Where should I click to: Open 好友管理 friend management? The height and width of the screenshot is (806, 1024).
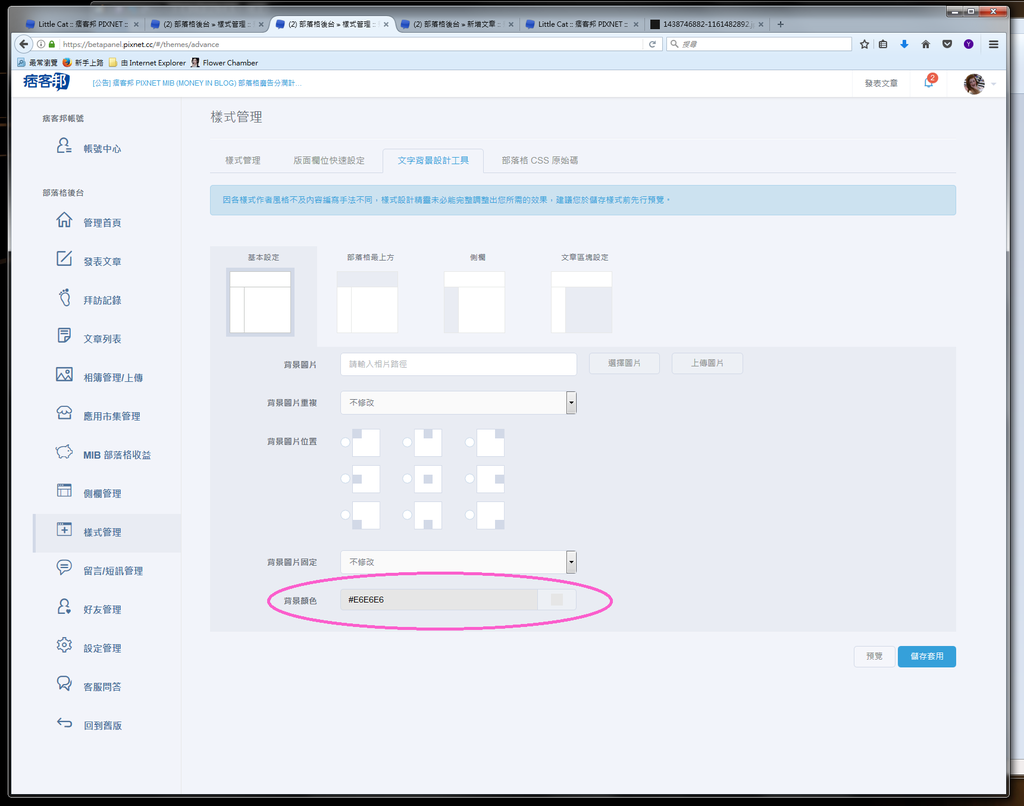[x=62, y=608]
